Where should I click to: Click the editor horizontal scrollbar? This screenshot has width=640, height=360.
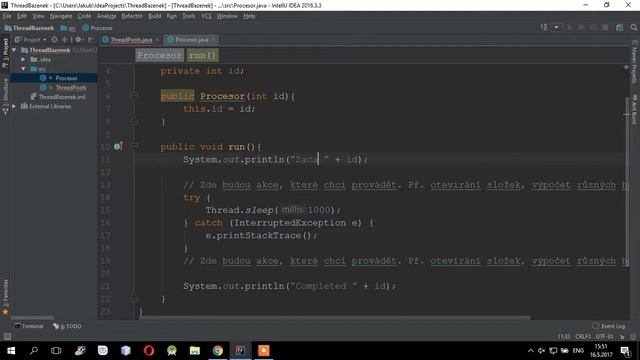pos(335,317)
